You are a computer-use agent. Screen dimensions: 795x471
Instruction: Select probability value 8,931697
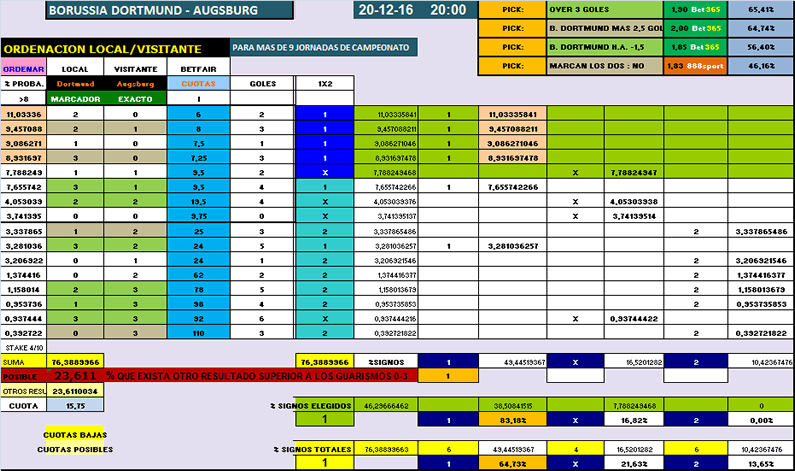click(23, 158)
